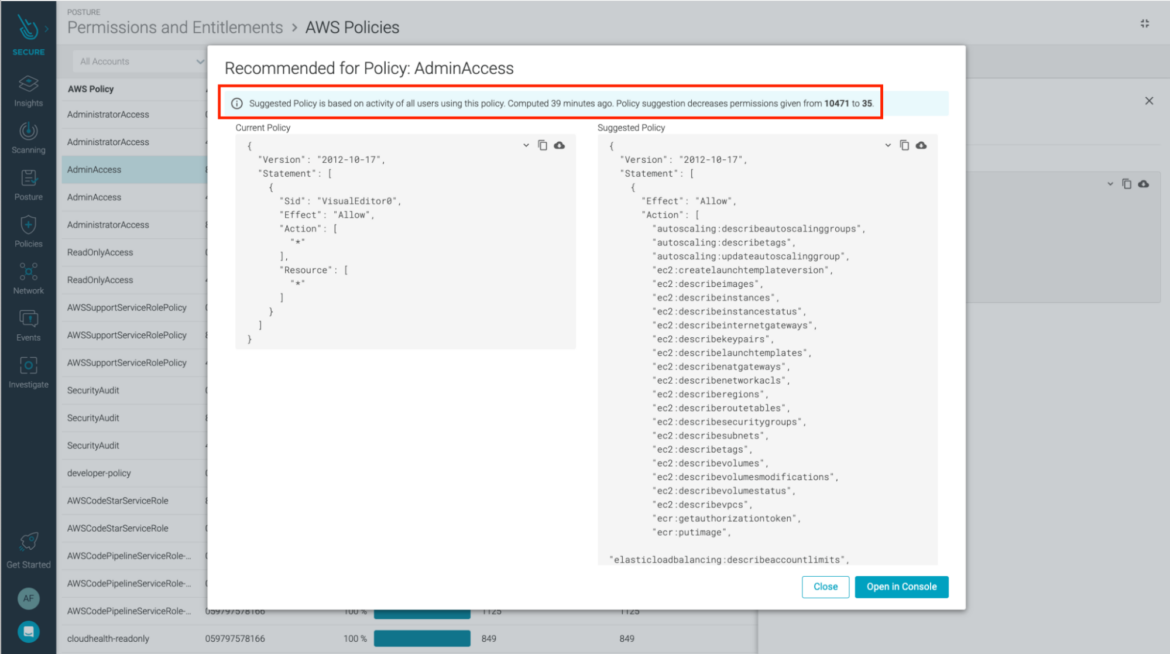Exit full screen mode icon

tap(1145, 24)
